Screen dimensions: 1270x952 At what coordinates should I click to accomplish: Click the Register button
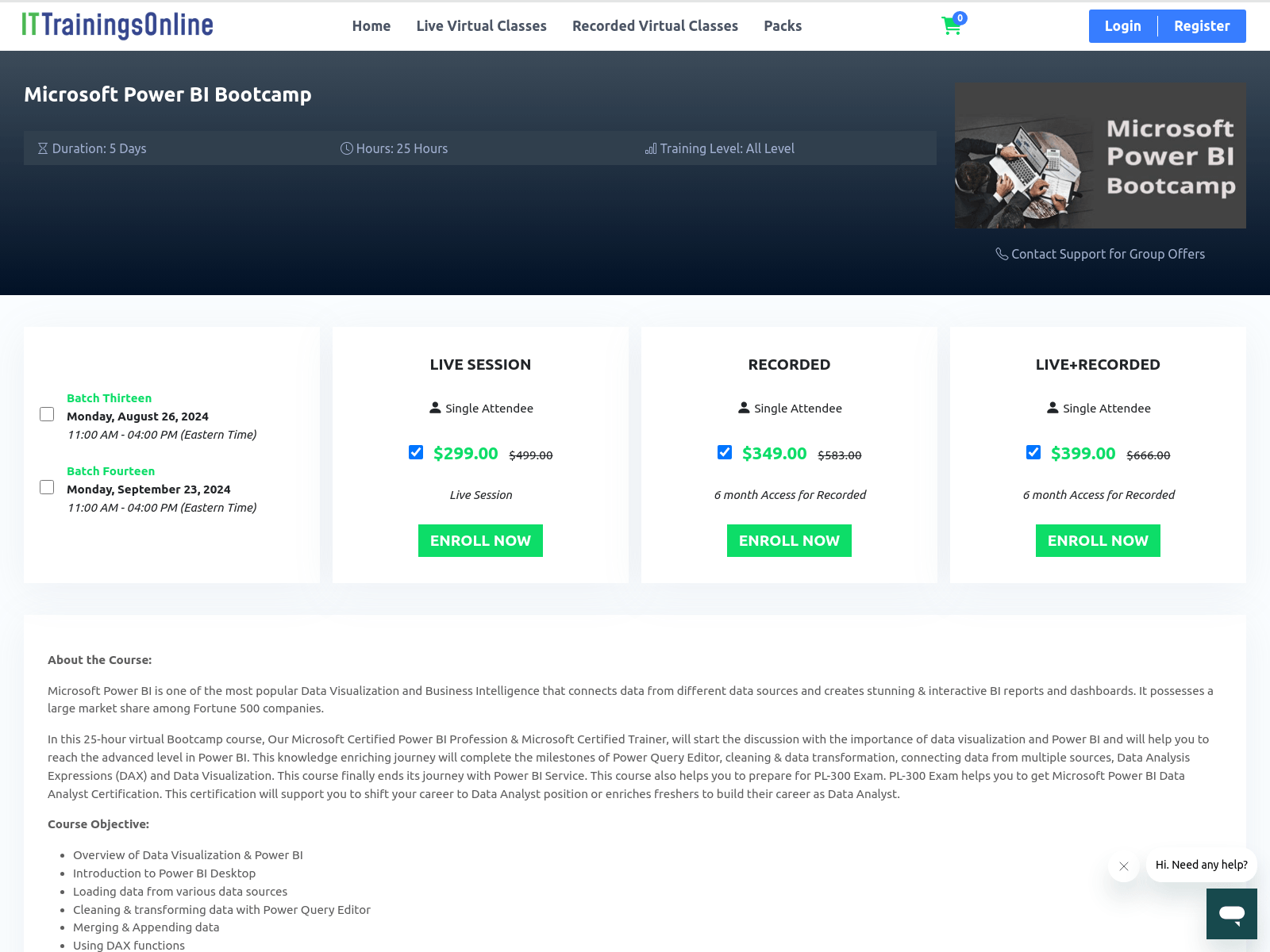1202,26
